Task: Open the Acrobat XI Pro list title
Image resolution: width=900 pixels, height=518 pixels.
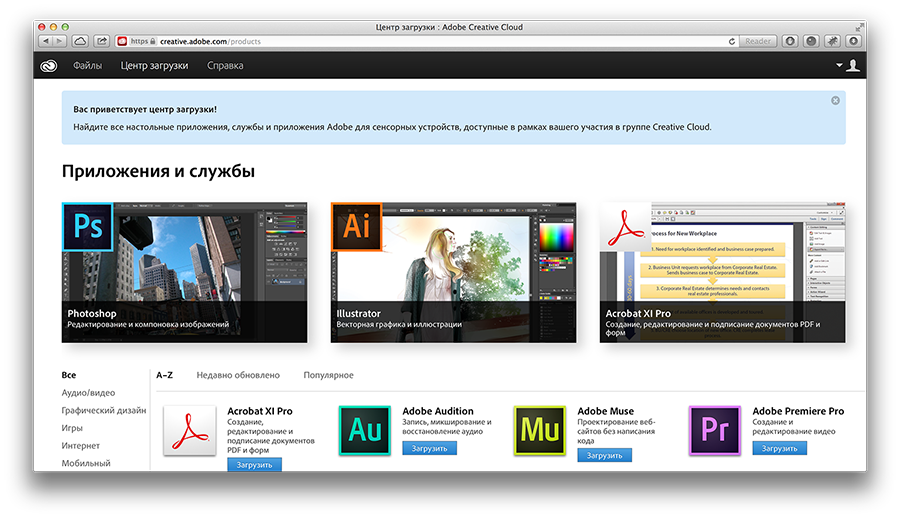Action: [x=260, y=411]
